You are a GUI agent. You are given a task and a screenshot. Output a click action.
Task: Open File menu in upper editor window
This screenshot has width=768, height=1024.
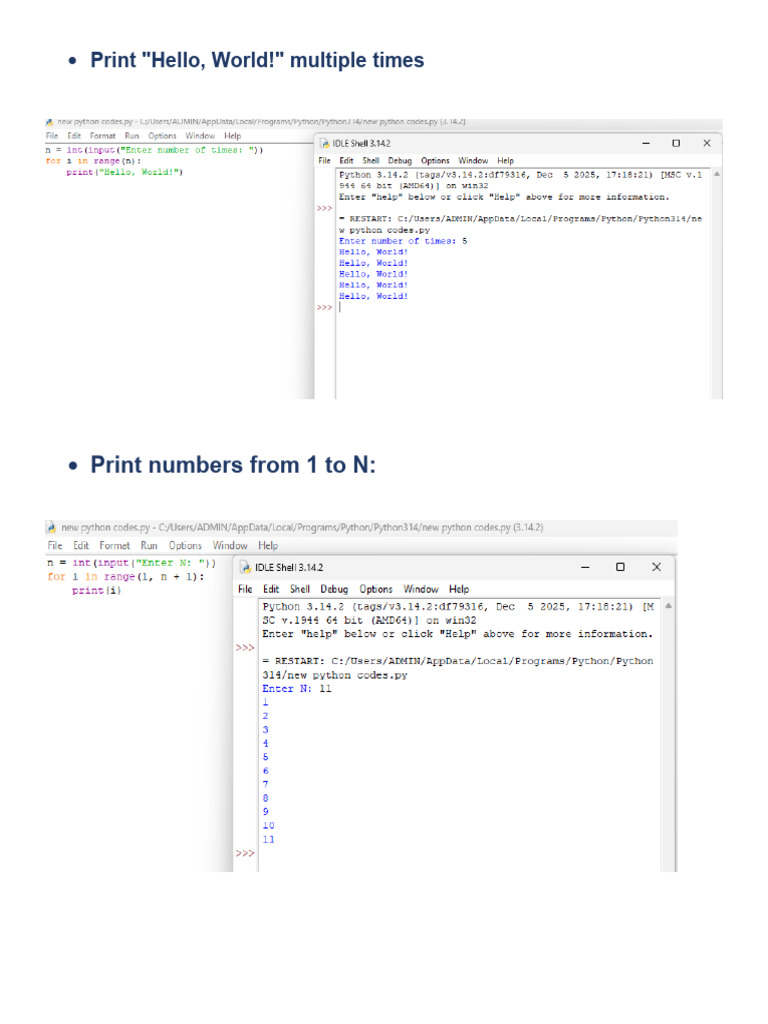52,136
